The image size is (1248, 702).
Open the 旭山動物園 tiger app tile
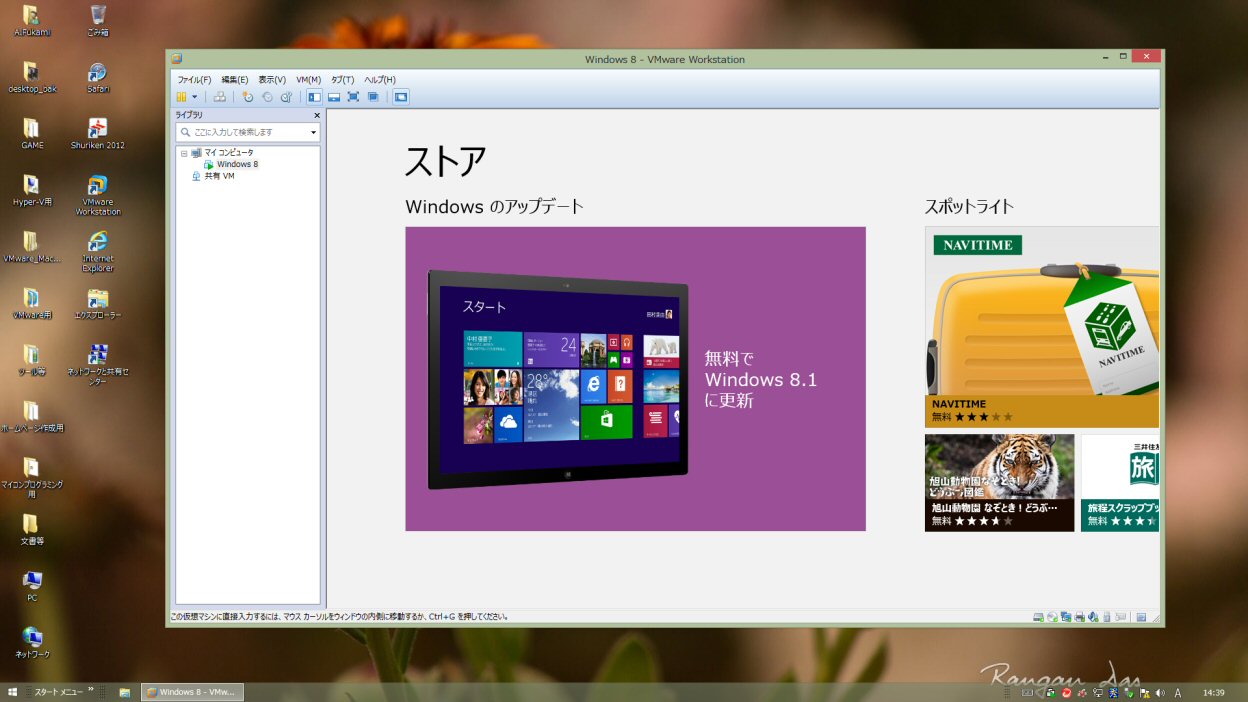[x=999, y=482]
